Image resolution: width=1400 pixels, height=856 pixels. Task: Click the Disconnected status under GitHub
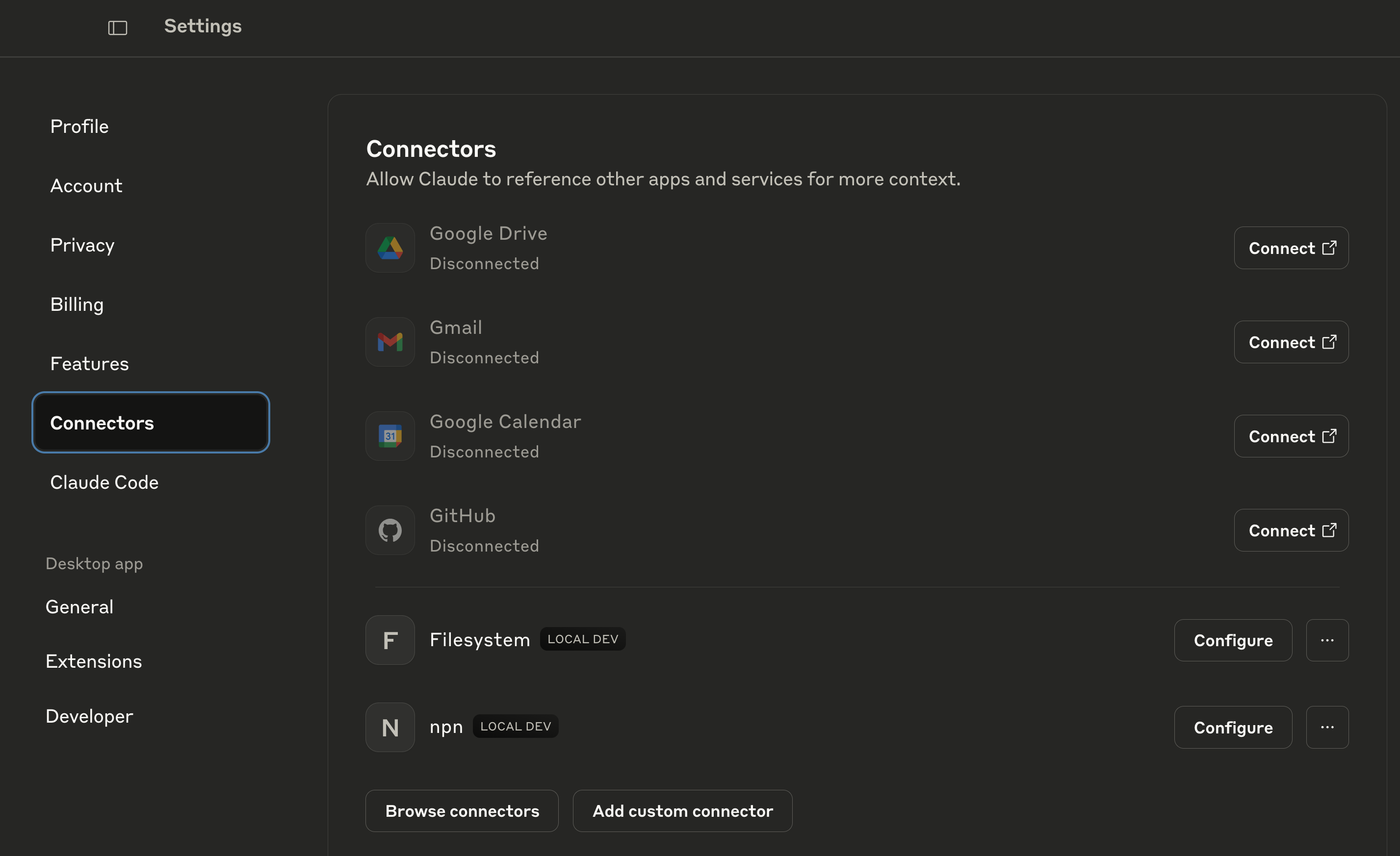tap(484, 546)
